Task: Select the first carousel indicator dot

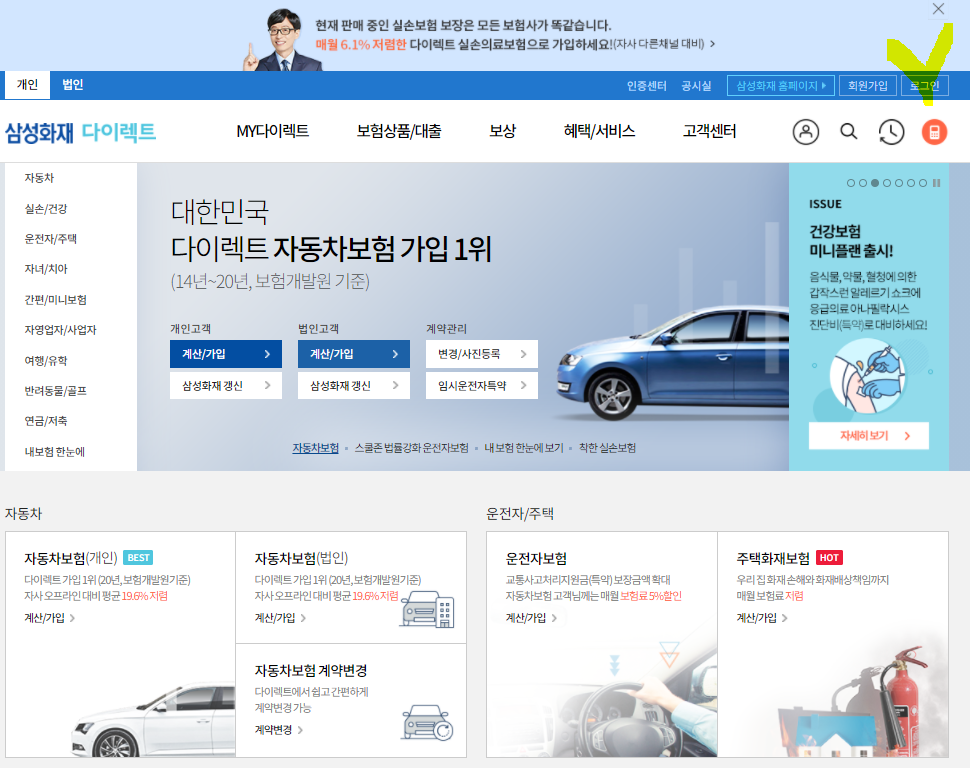Action: (851, 183)
